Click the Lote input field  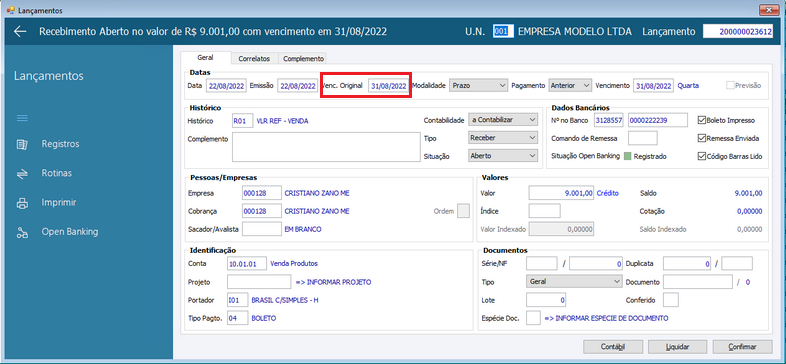point(546,300)
